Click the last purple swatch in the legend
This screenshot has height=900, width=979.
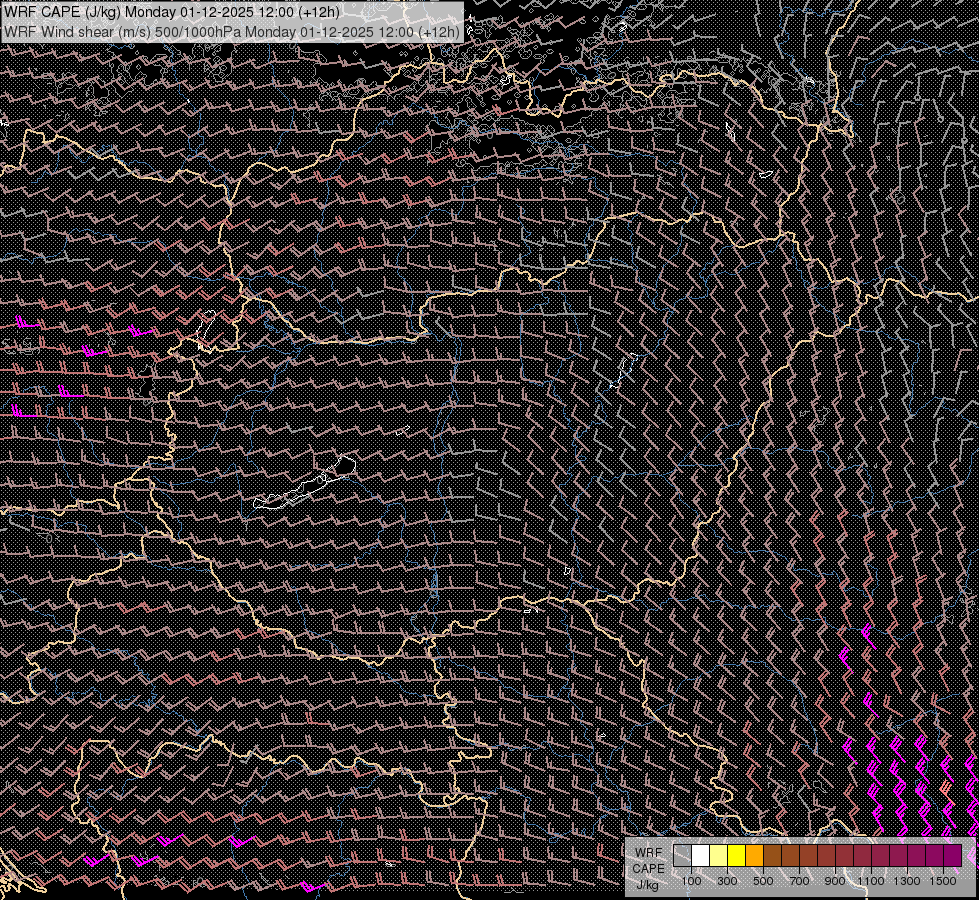click(952, 855)
